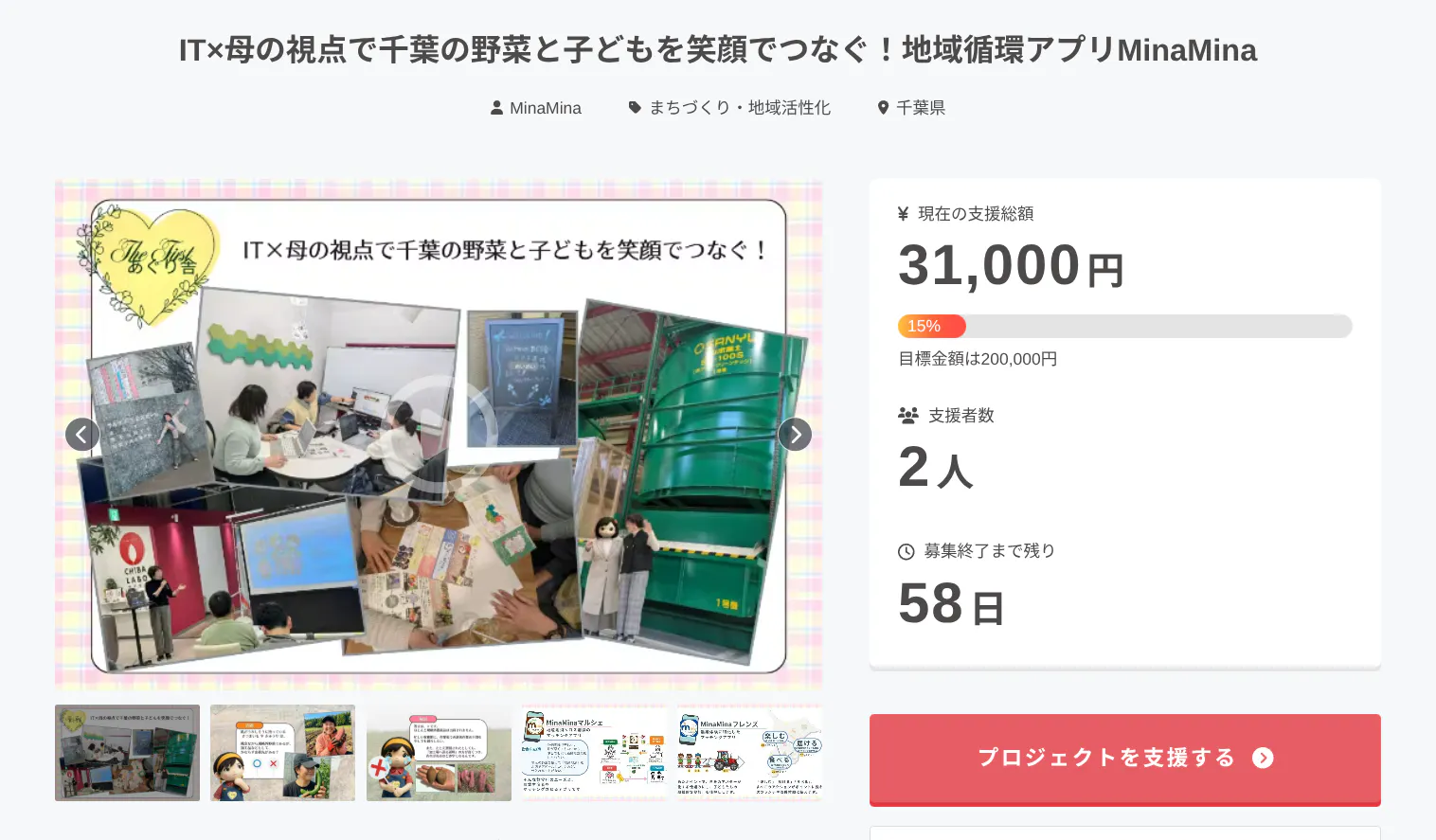
Task: Open the まちづくり・地域活性化 category link
Action: 740,108
